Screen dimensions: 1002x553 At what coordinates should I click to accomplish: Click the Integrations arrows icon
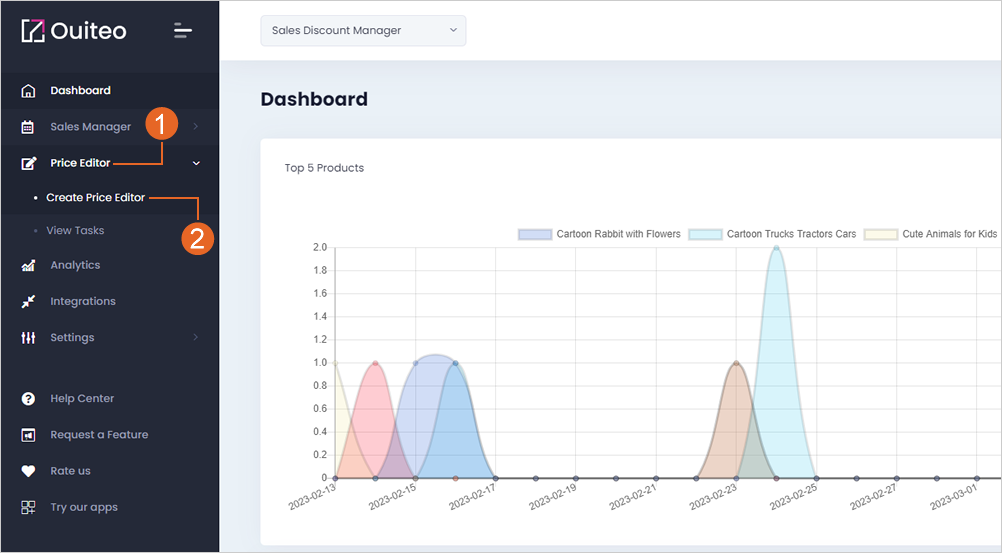pos(28,302)
